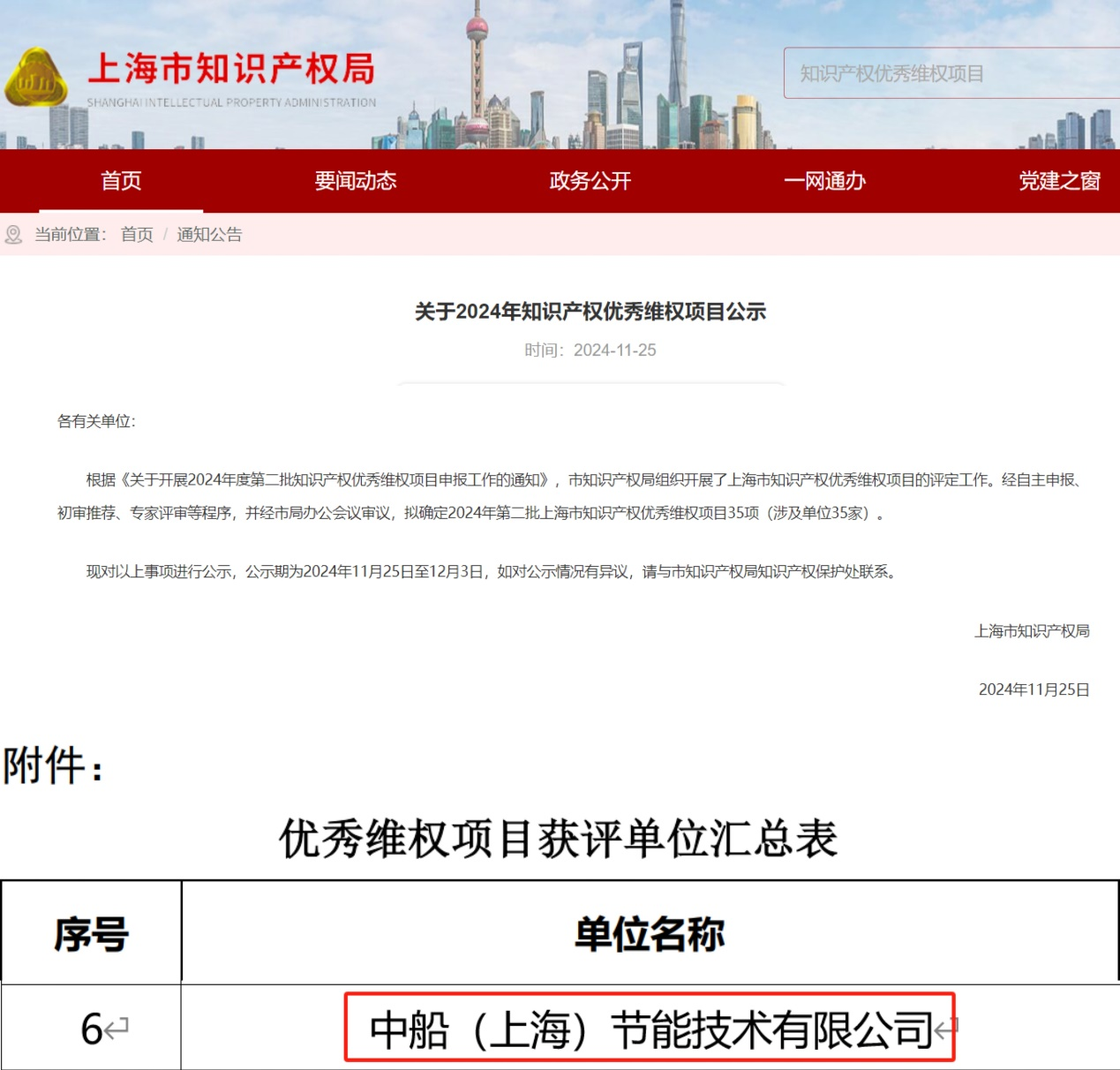Click the publish time 时间：2024-11-25
The width and height of the screenshot is (1120, 1070).
click(x=590, y=350)
